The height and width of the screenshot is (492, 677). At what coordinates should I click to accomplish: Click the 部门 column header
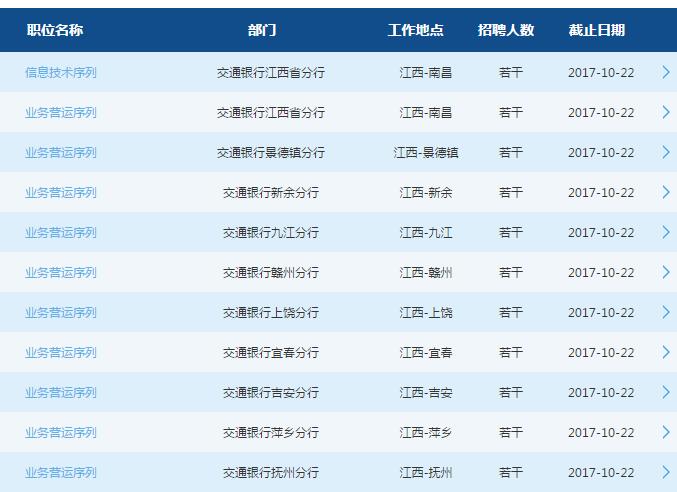coord(262,30)
